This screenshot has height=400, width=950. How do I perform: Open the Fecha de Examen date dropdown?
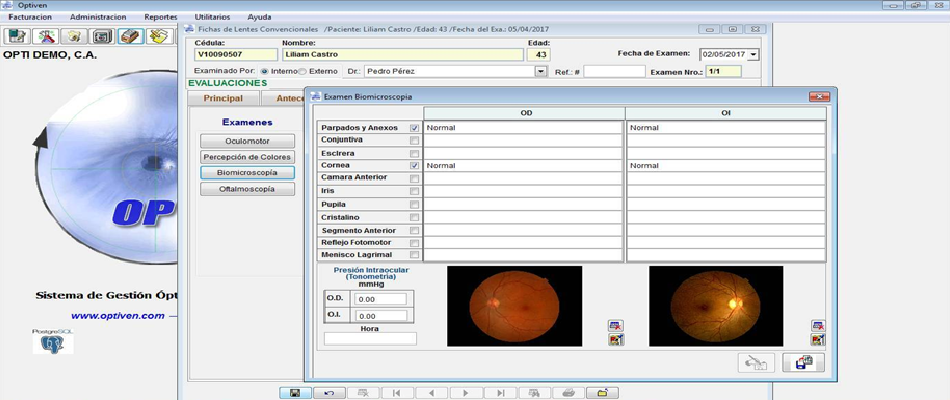[753, 55]
